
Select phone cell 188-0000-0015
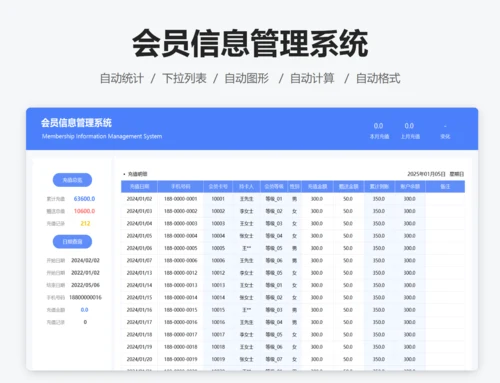(181, 310)
